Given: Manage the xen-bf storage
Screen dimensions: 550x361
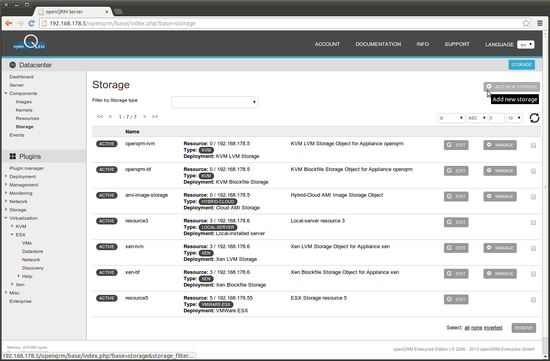Looking at the screenshot, I should point(500,274).
